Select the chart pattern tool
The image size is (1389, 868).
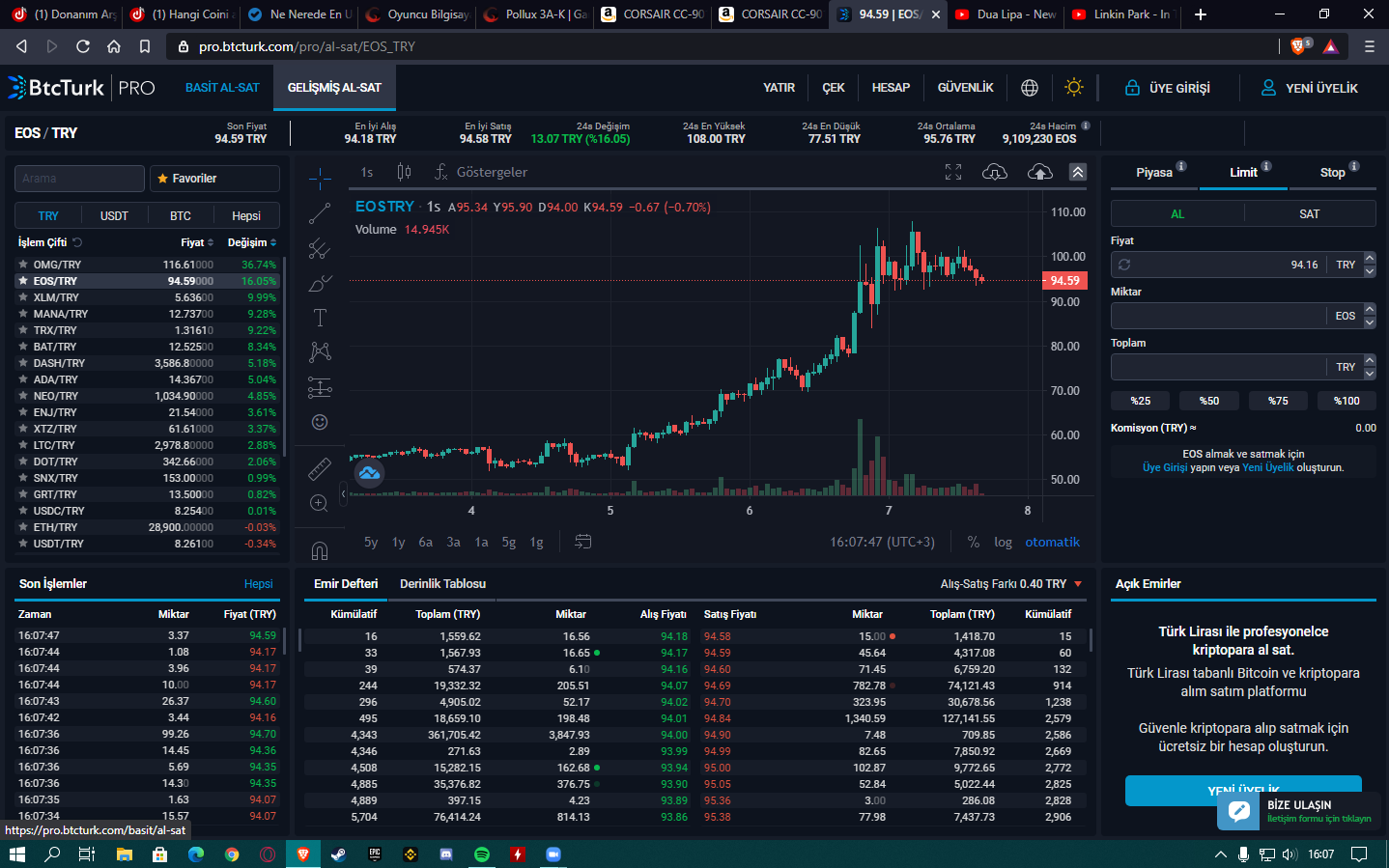click(320, 352)
